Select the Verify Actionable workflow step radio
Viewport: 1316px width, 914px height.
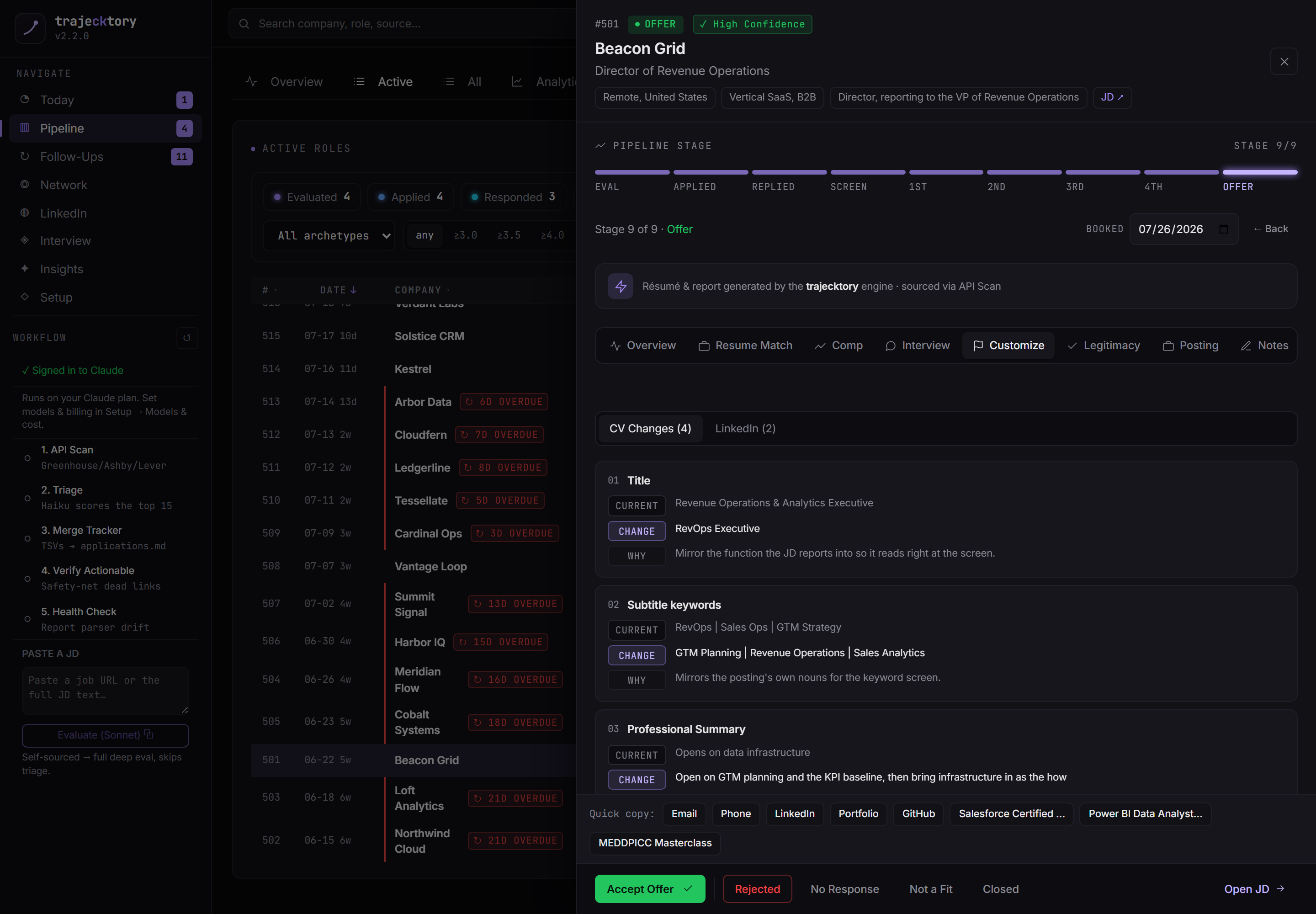[27, 579]
